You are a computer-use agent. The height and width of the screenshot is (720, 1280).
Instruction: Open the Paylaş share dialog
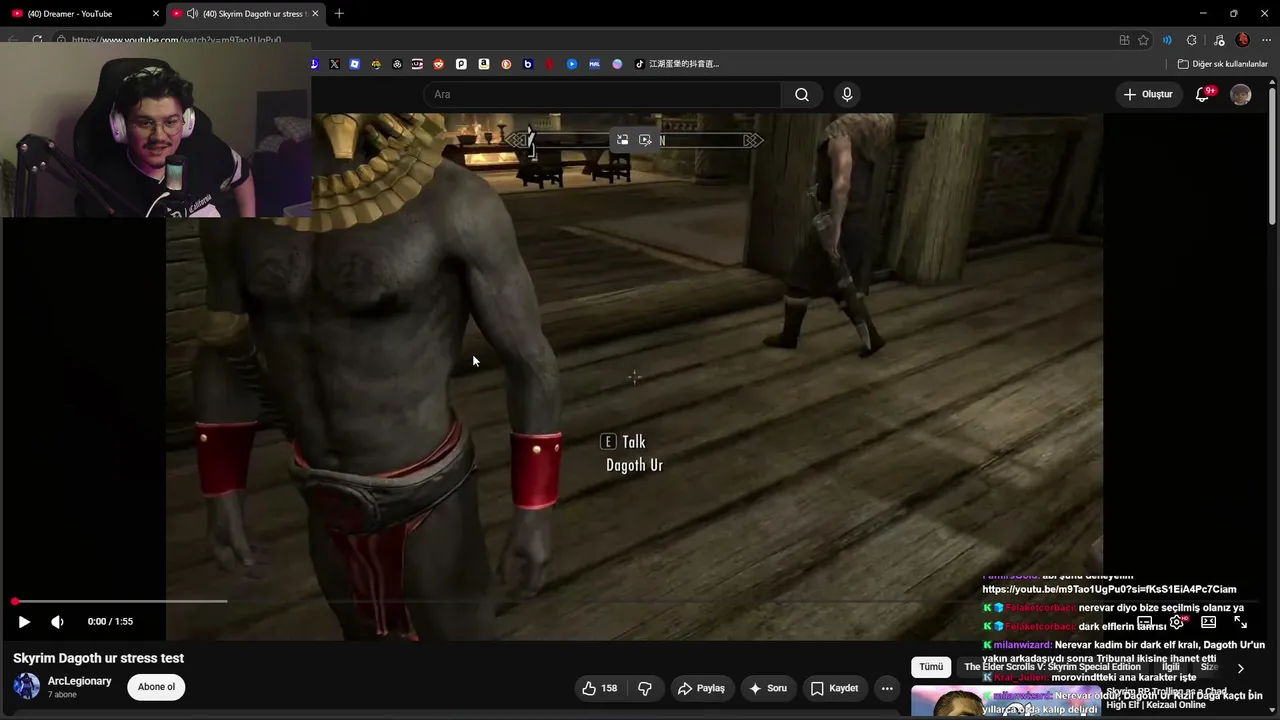pos(700,688)
